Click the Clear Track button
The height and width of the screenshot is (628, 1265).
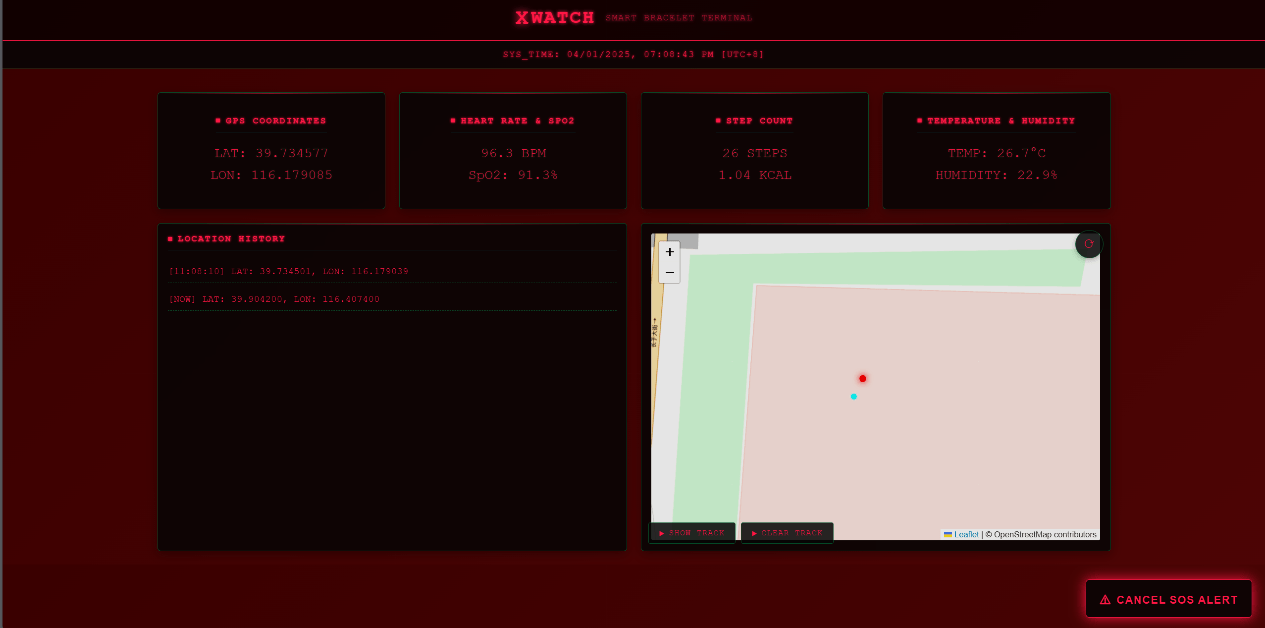click(x=787, y=533)
